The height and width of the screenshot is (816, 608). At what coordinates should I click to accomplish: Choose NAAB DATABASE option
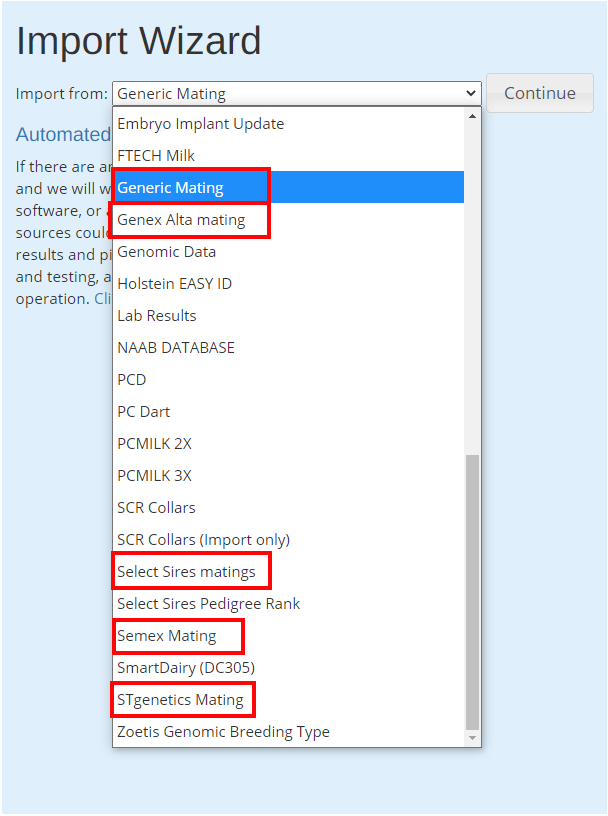tap(288, 348)
